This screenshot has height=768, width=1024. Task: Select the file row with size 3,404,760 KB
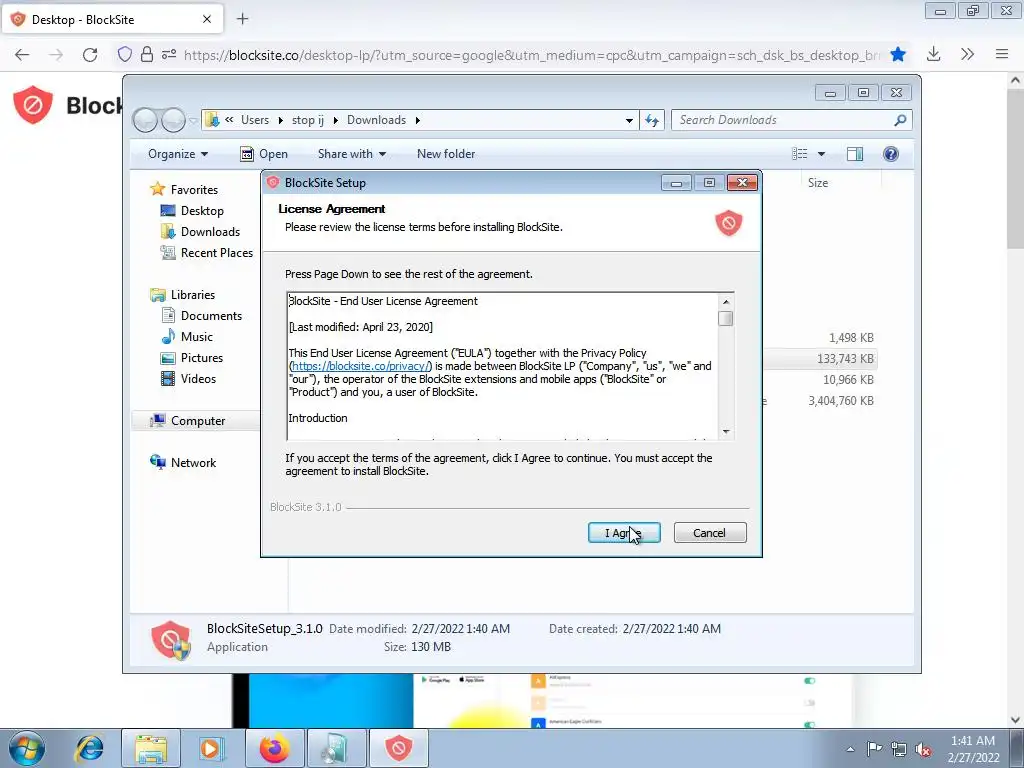click(x=840, y=400)
